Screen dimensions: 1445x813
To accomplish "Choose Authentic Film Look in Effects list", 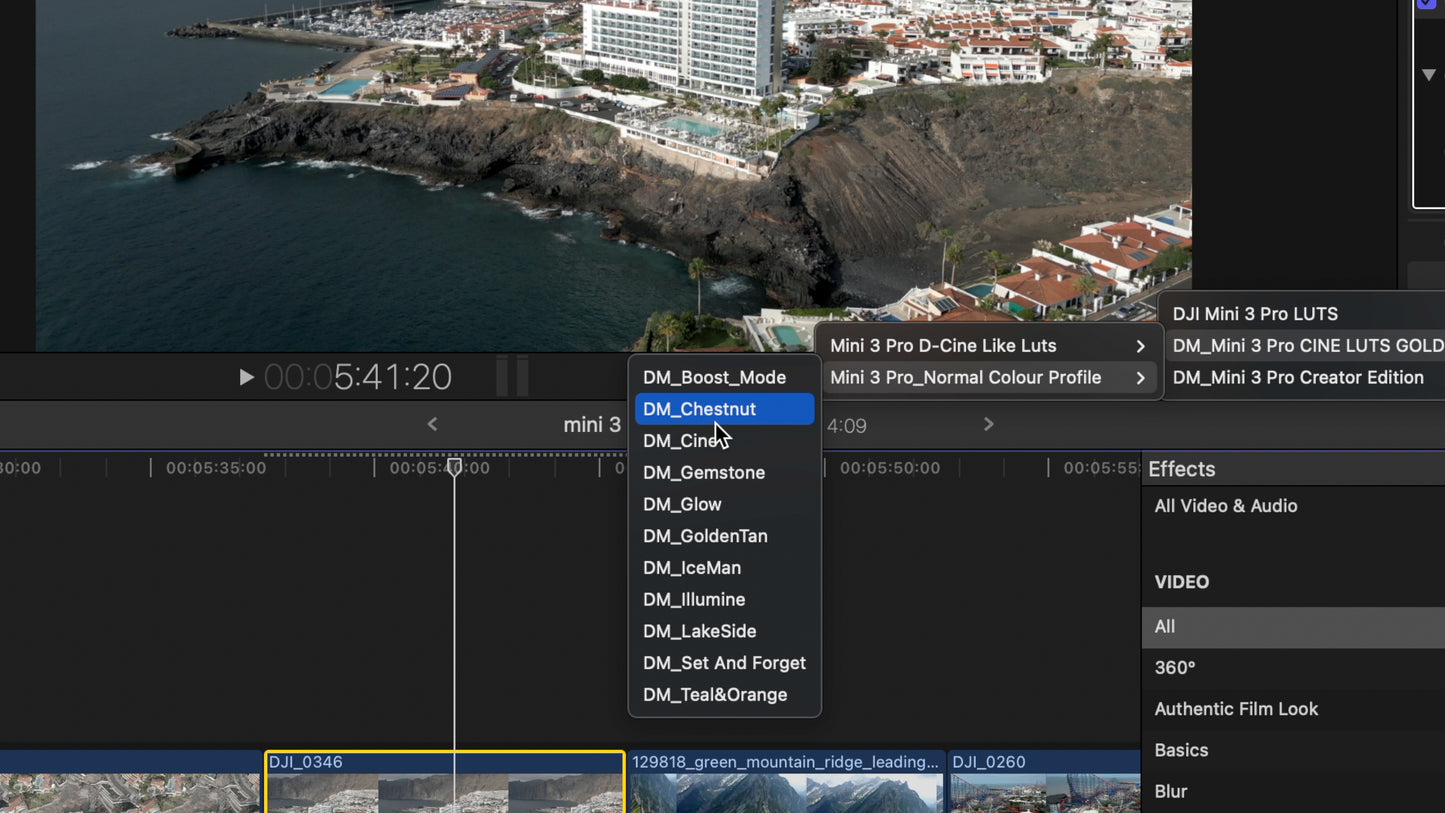I will [x=1237, y=708].
